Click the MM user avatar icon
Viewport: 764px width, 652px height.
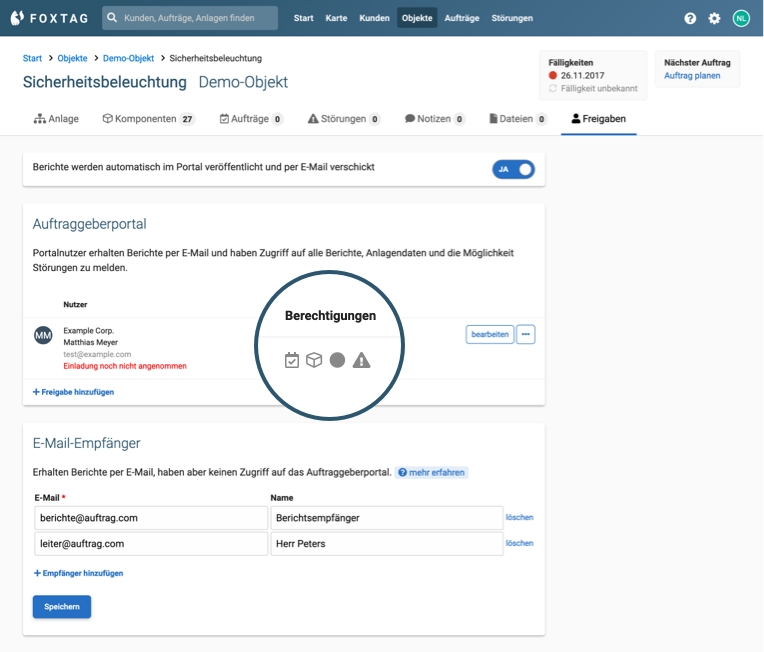point(43,335)
